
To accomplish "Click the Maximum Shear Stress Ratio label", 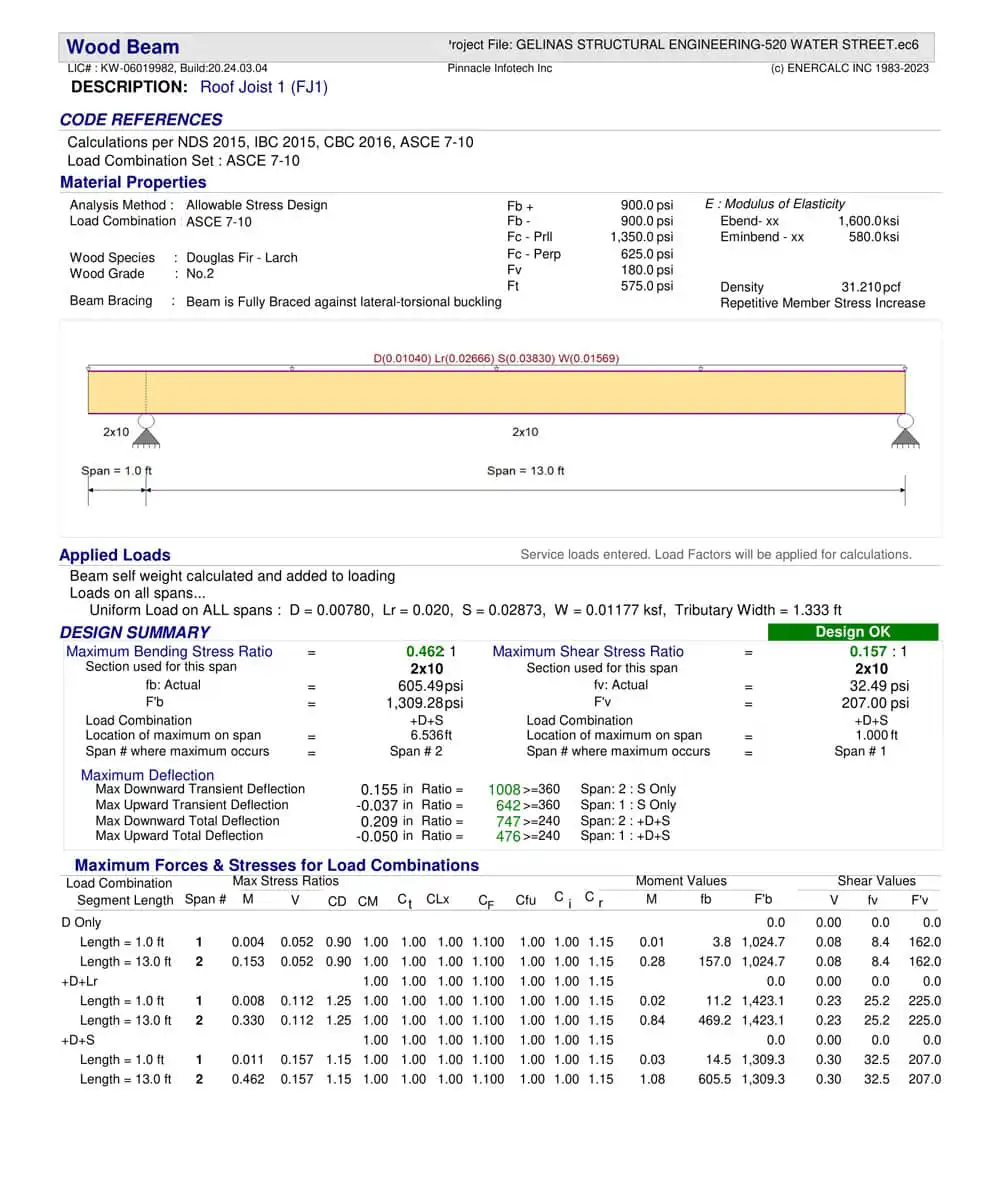I will coord(588,652).
